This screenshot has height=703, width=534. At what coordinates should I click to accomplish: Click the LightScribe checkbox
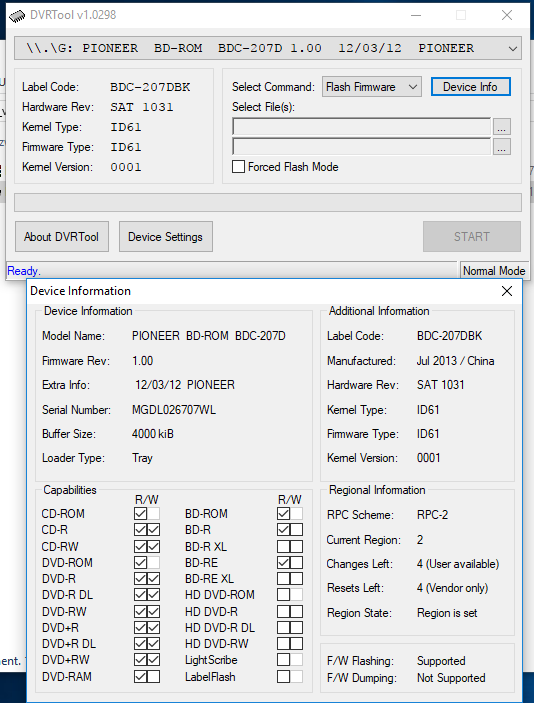point(283,660)
